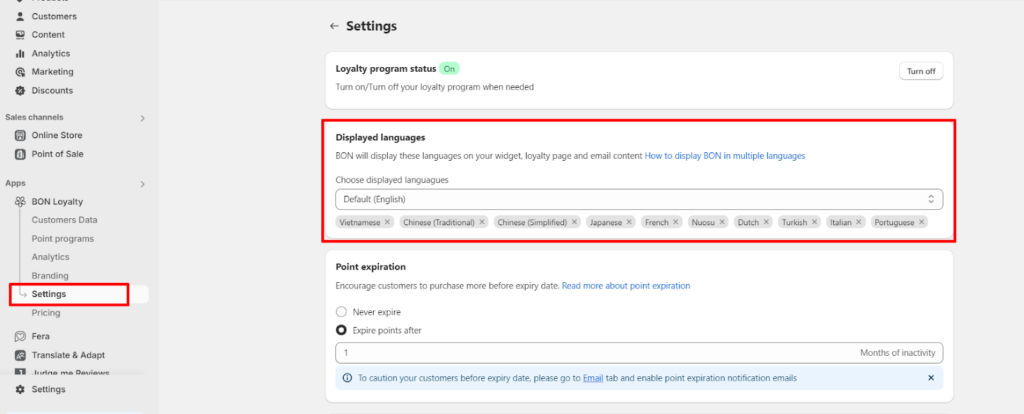Turn off the loyalty program
The image size is (1024, 414).
(921, 71)
